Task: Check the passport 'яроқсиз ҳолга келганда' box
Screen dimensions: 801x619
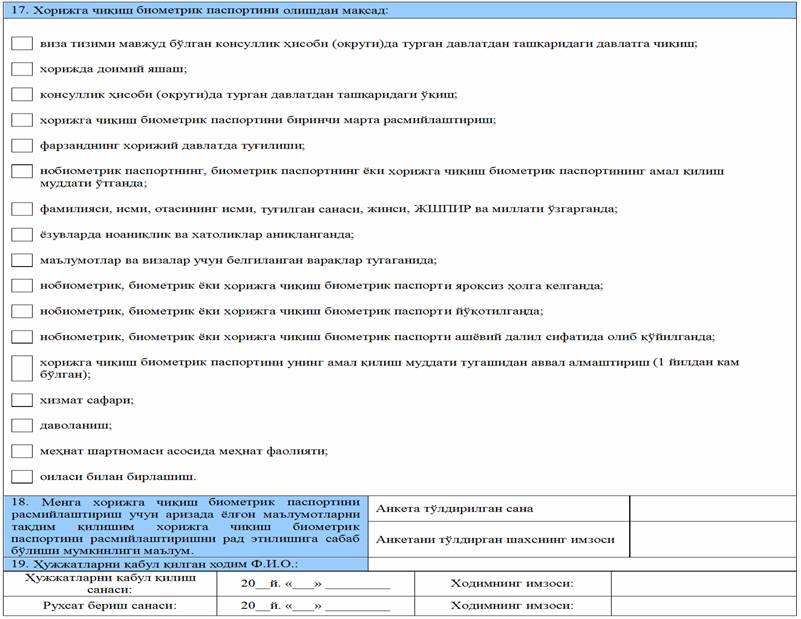Action: point(22,286)
